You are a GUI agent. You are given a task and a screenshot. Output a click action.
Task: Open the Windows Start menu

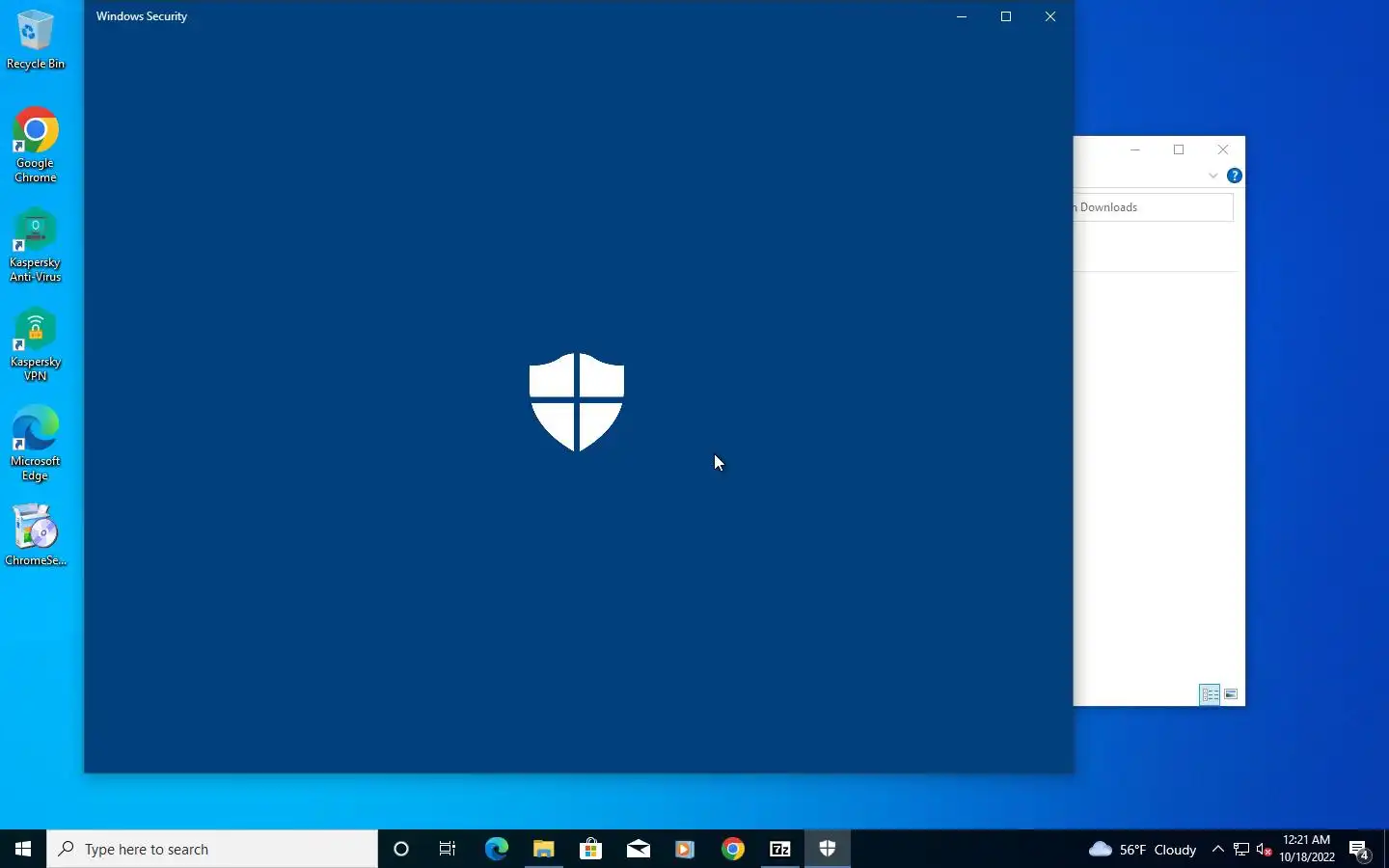click(23, 849)
